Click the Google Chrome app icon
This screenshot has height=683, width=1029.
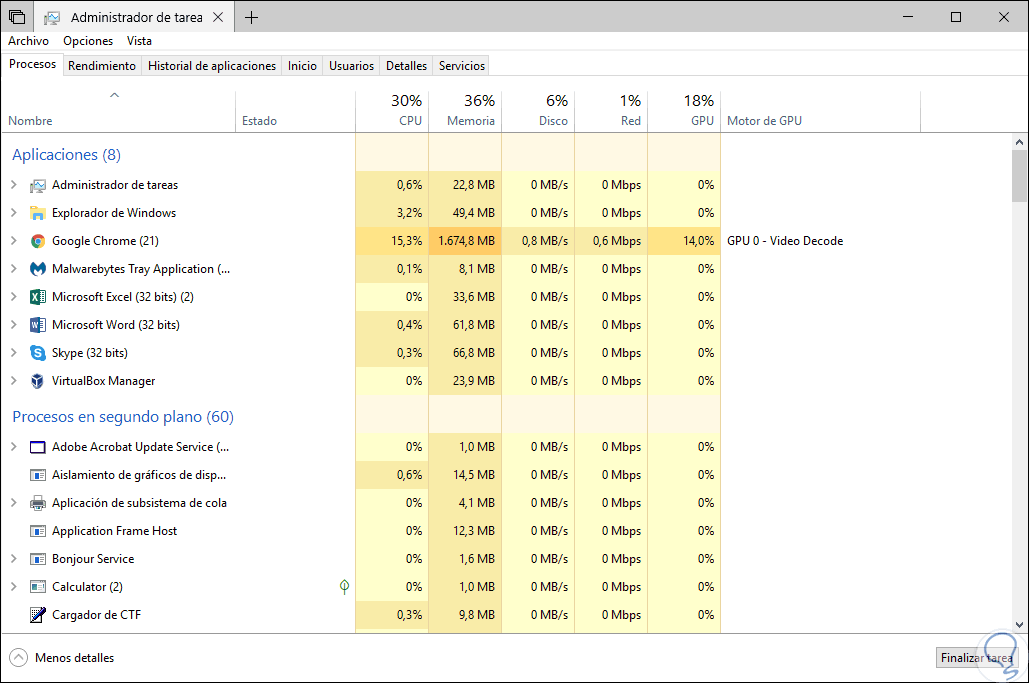(38, 241)
